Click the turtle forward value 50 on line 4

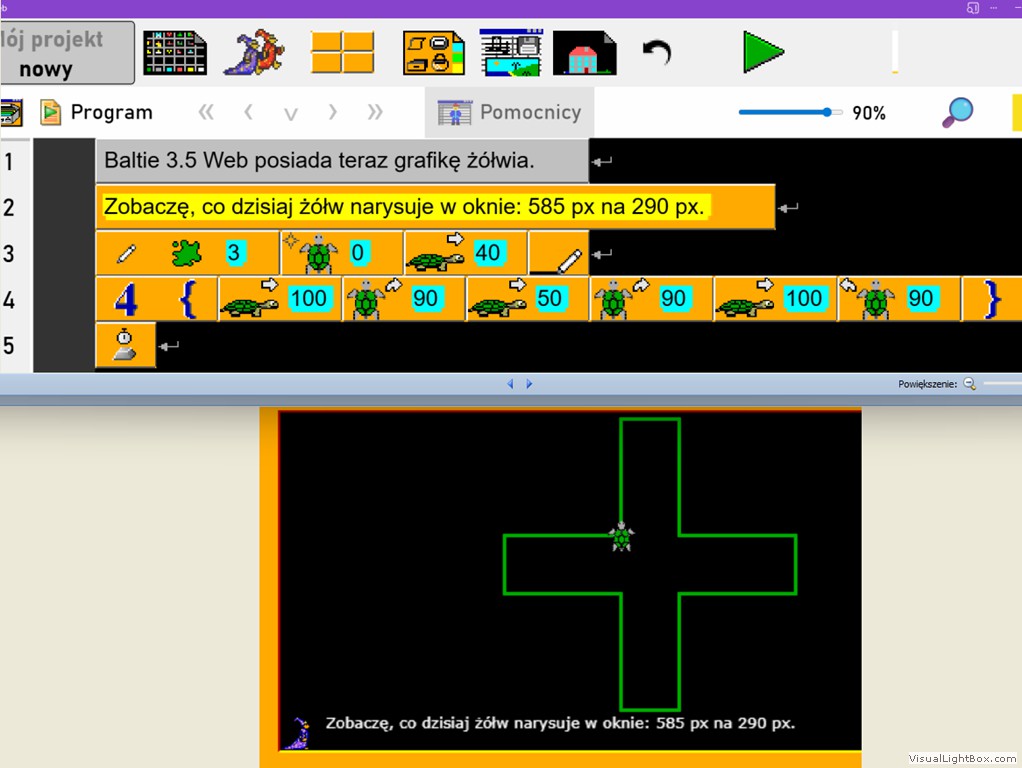point(549,298)
